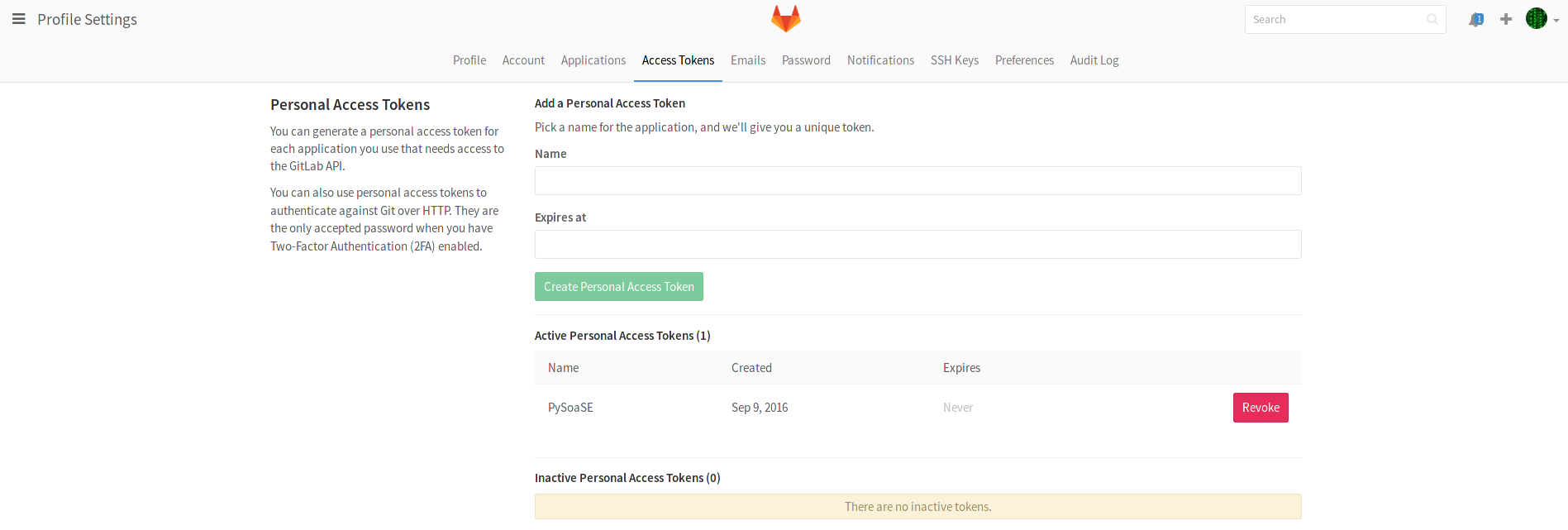This screenshot has height=530, width=1568.
Task: Click the plus new project icon
Action: (1506, 19)
